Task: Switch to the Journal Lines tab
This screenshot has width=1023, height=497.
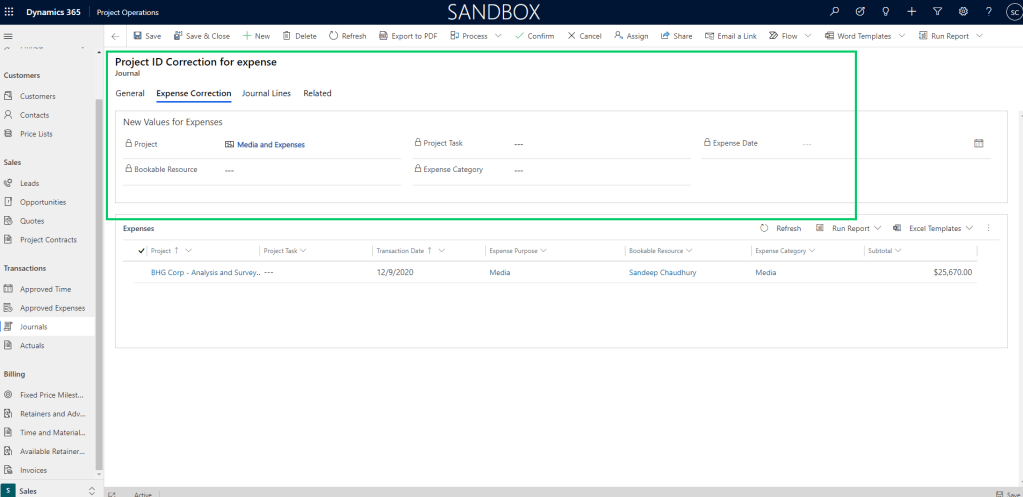Action: 266,93
